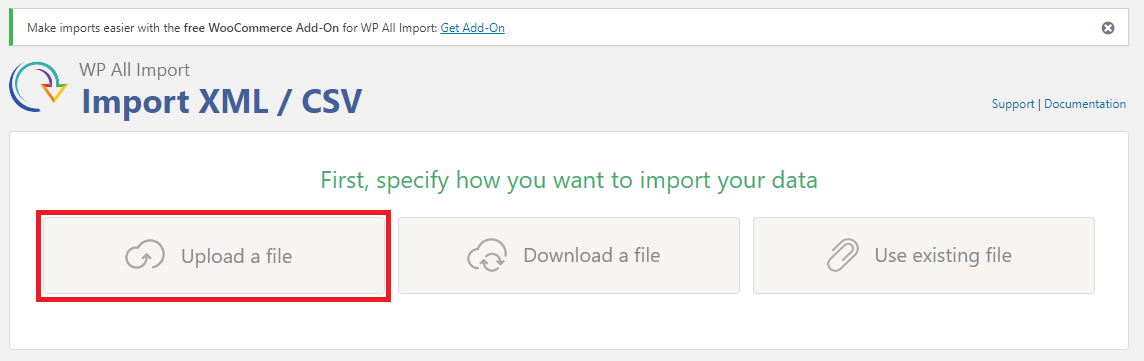The width and height of the screenshot is (1144, 361).
Task: Choose the Use existing file option
Action: tap(924, 256)
